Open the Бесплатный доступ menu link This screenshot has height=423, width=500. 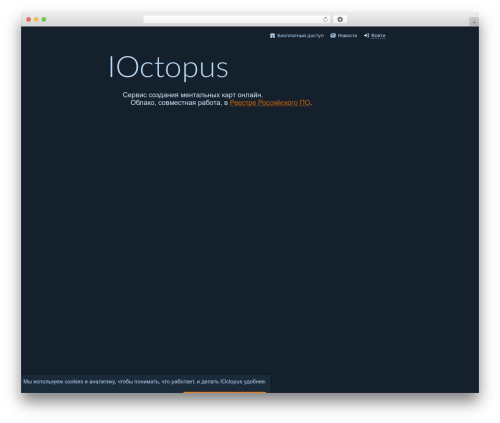point(300,36)
